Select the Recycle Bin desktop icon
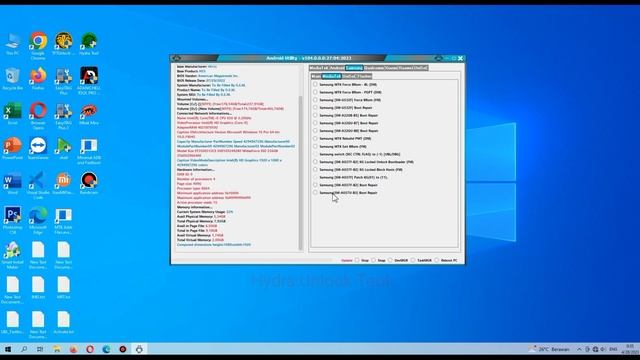This screenshot has height=360, width=640. click(x=13, y=78)
